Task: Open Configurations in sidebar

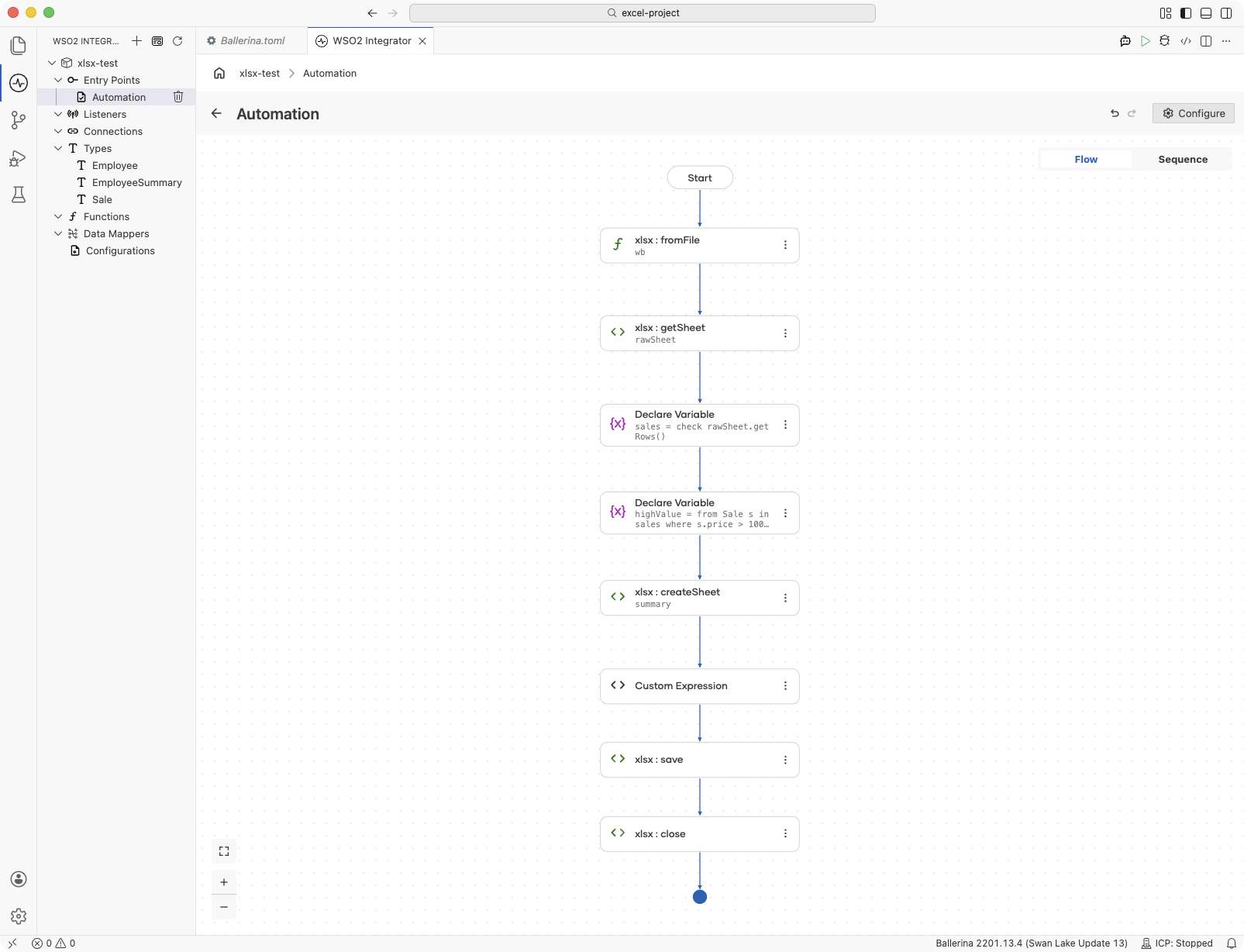Action: [120, 250]
